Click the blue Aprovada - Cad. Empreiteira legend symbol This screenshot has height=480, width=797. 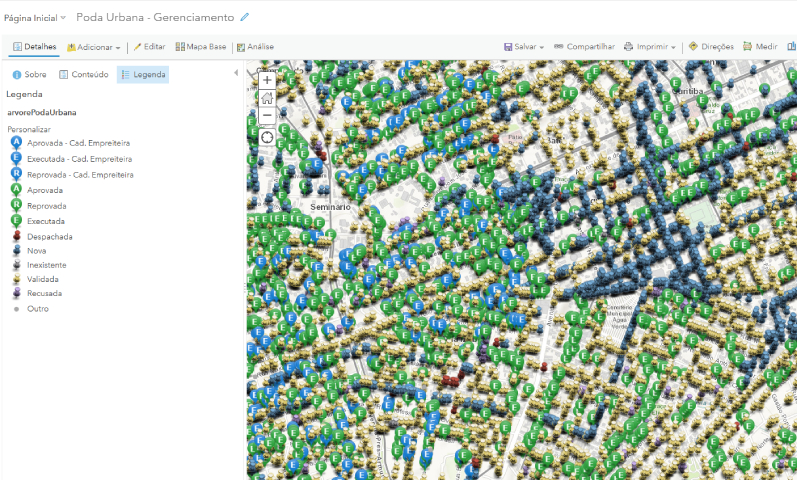tap(16, 143)
